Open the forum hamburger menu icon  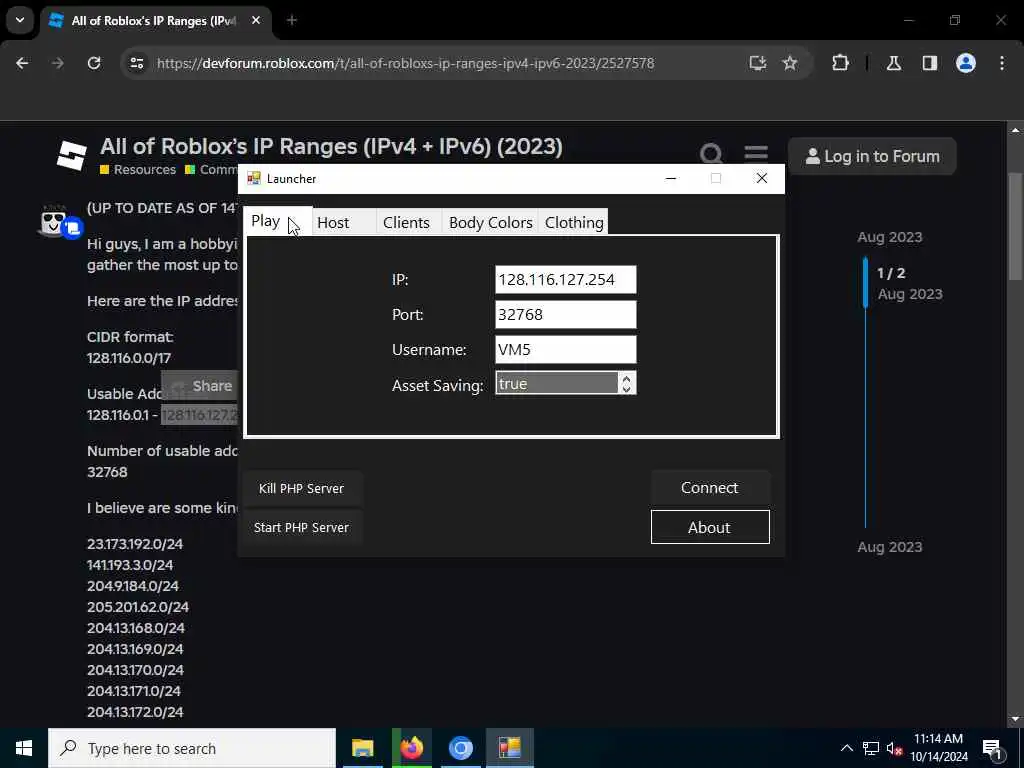pos(756,154)
